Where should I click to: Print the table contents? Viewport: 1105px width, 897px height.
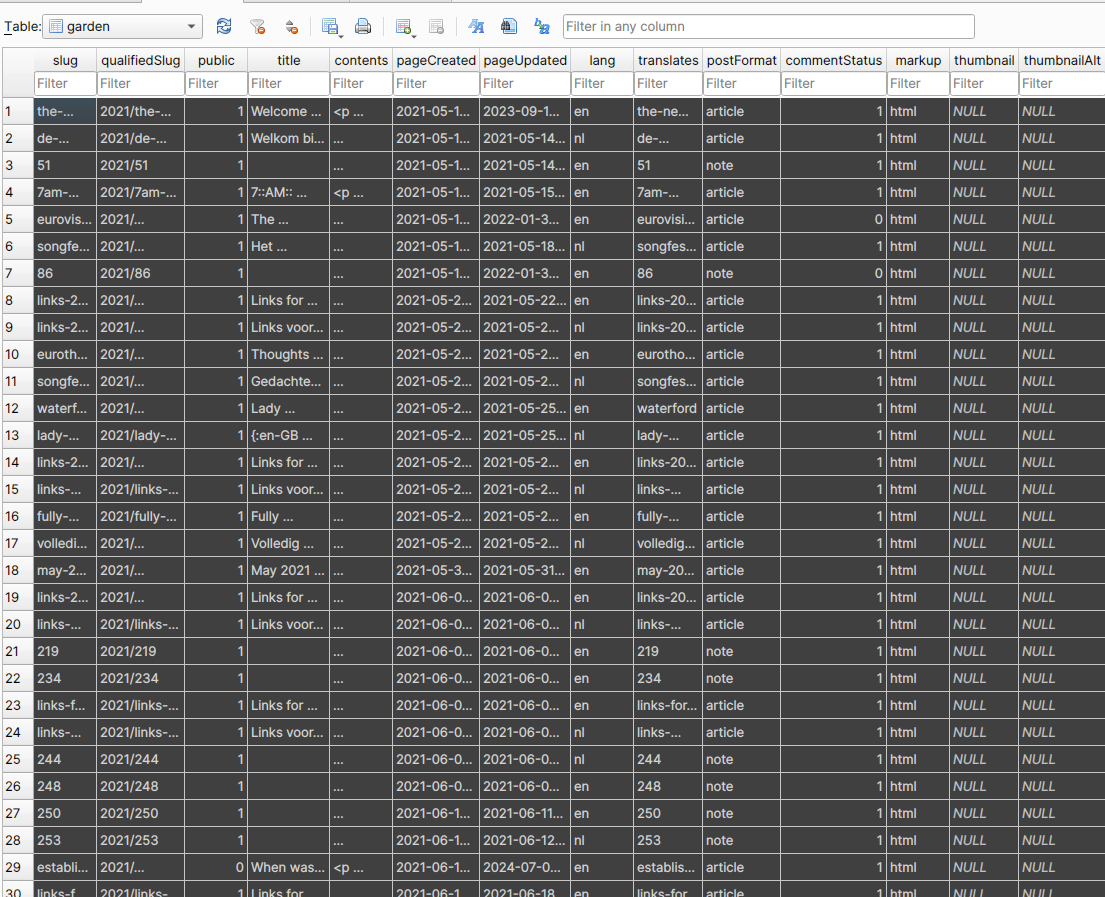[361, 26]
